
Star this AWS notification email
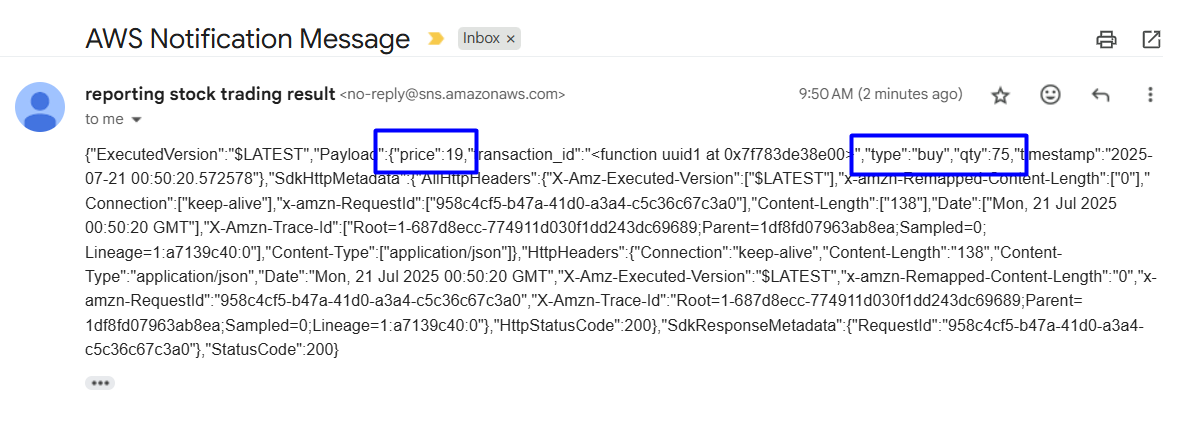[1000, 95]
